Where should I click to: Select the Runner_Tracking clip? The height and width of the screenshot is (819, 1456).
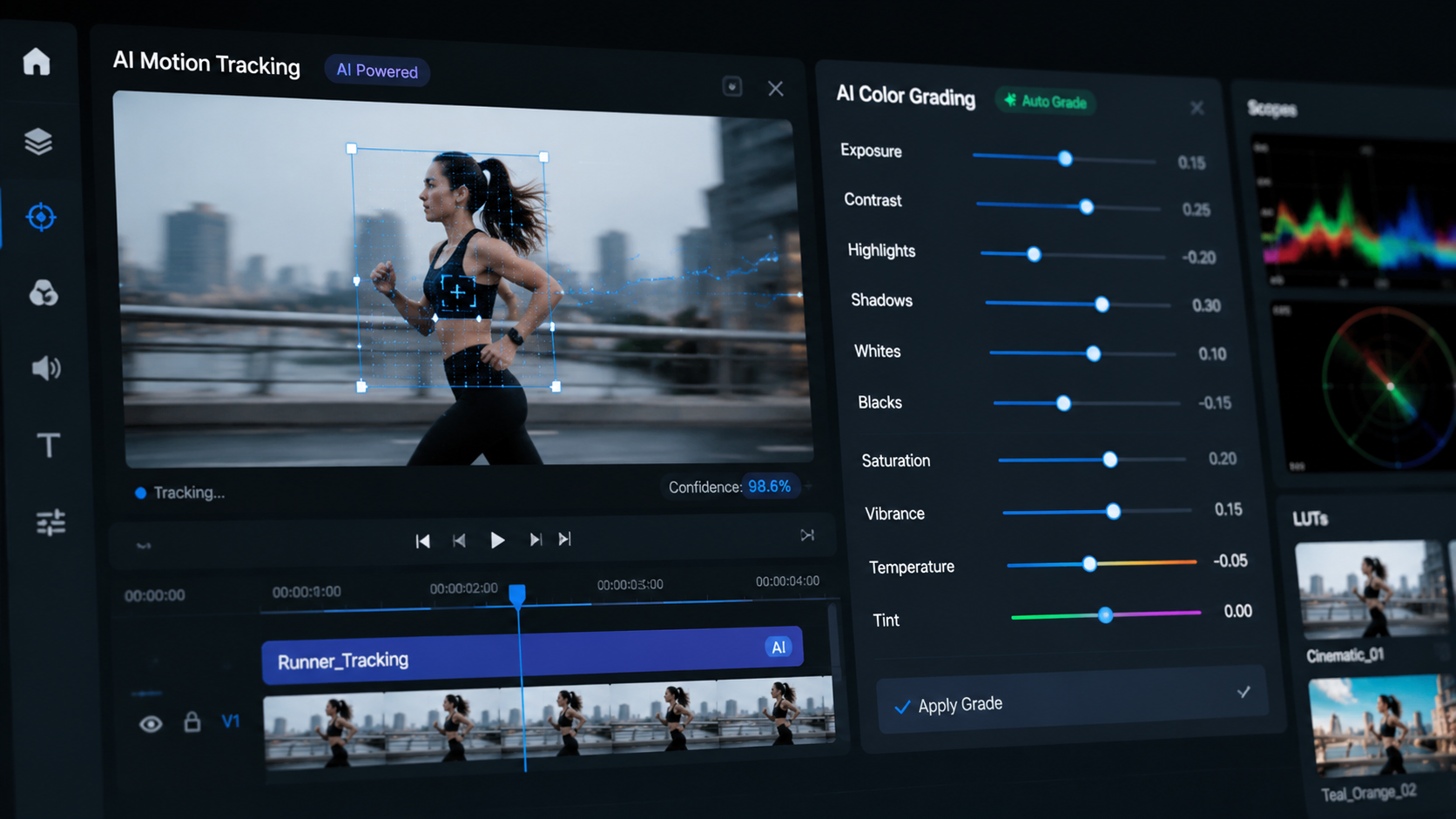[532, 655]
